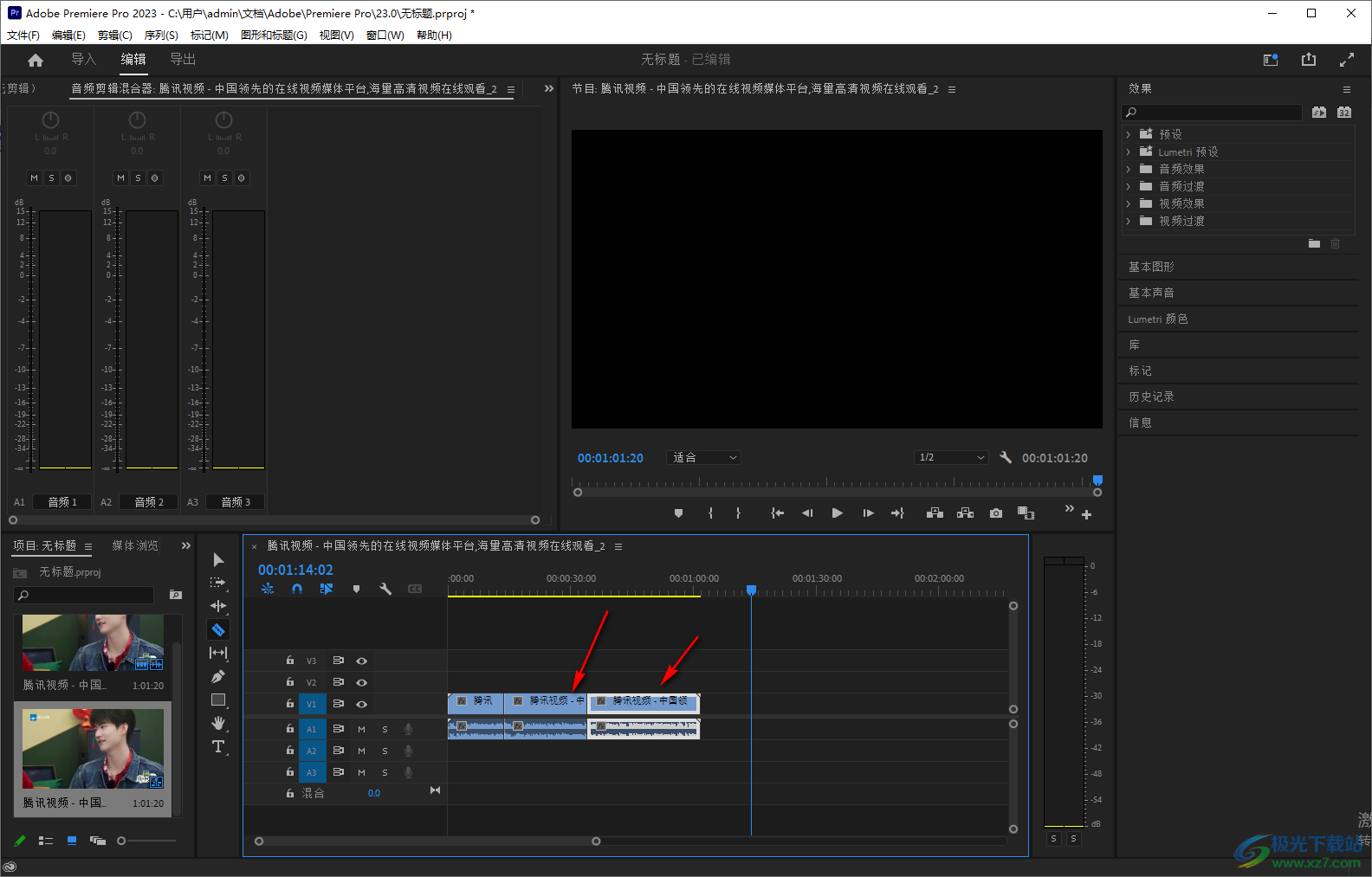
Task: Click Export Frame camera icon
Action: (996, 513)
